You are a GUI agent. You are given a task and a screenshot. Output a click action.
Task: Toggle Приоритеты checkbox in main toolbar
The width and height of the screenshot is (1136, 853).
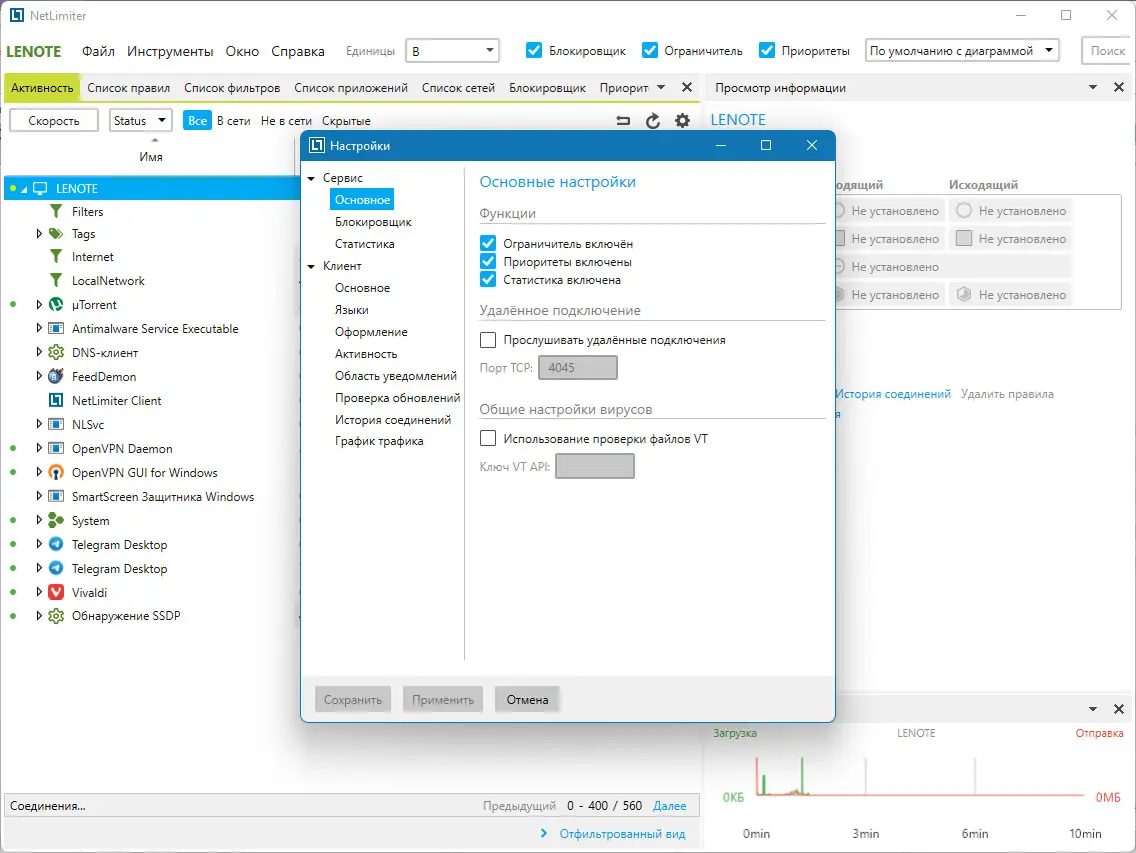tap(767, 50)
